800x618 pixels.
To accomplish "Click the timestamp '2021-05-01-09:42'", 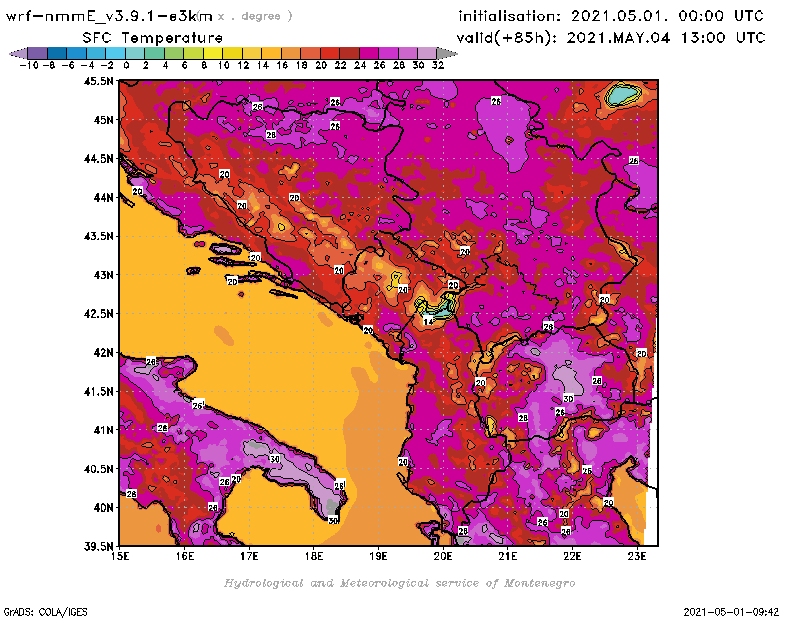I will [x=731, y=612].
